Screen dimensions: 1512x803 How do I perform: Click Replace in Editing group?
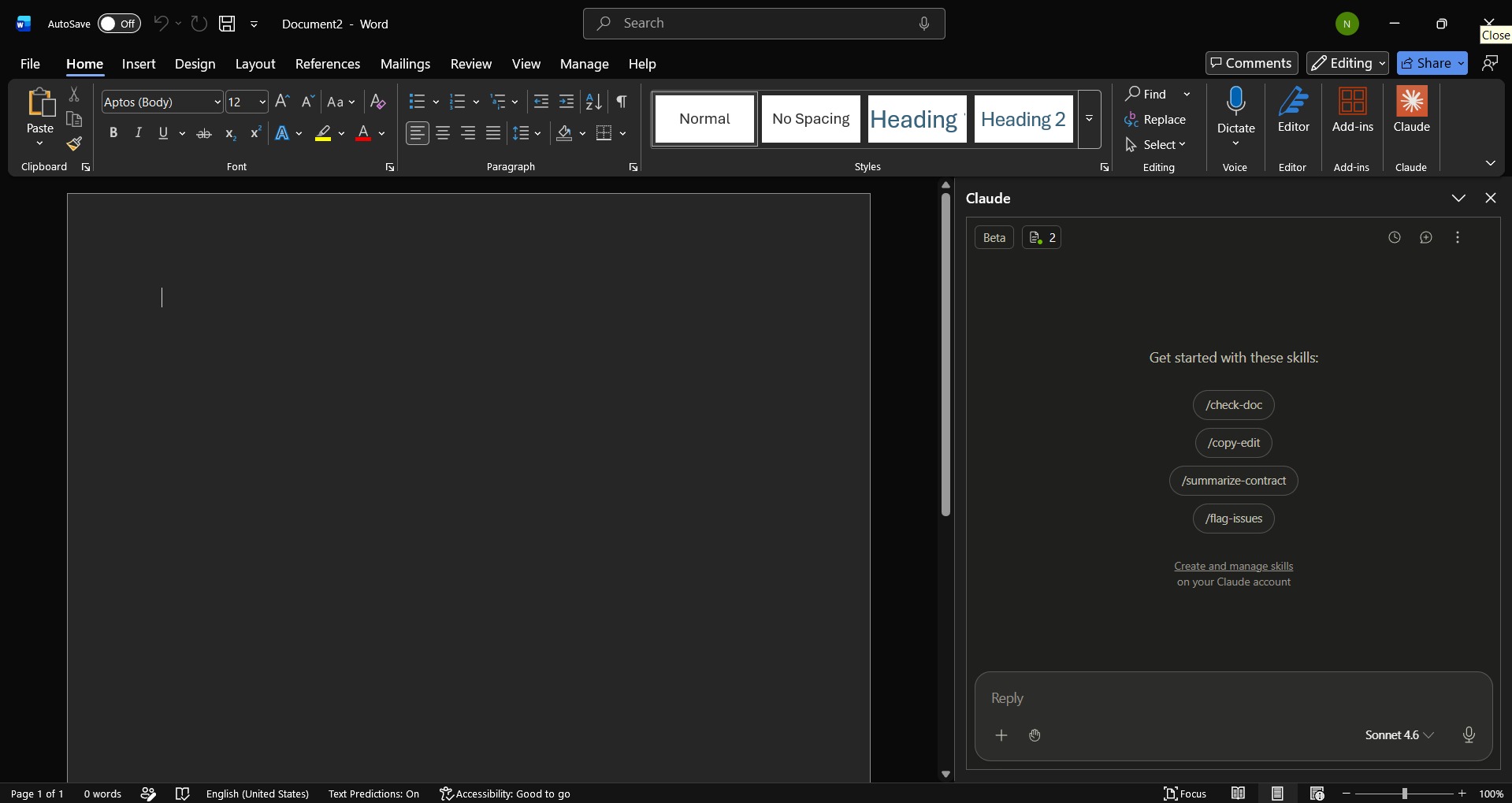pyautogui.click(x=1155, y=120)
